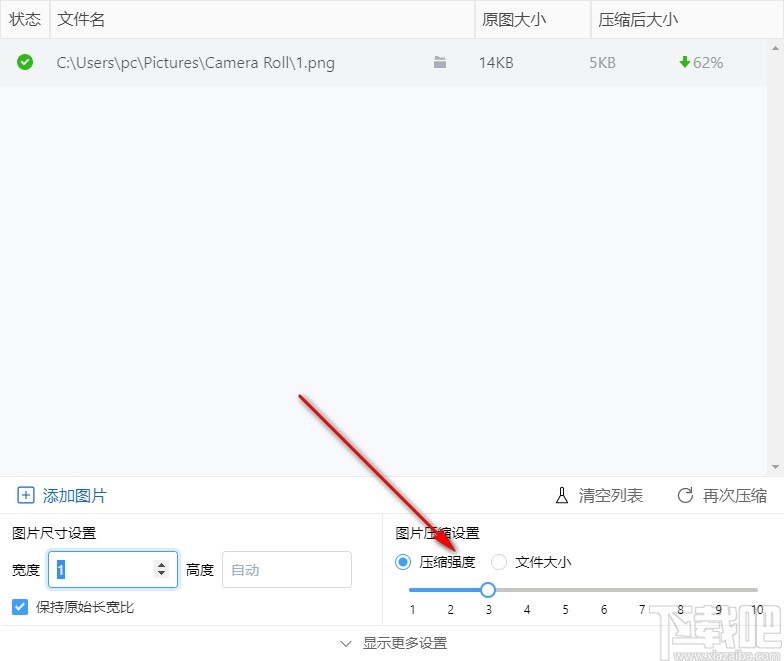Click the 原图大小 column header
The image size is (784, 661).
[532, 19]
